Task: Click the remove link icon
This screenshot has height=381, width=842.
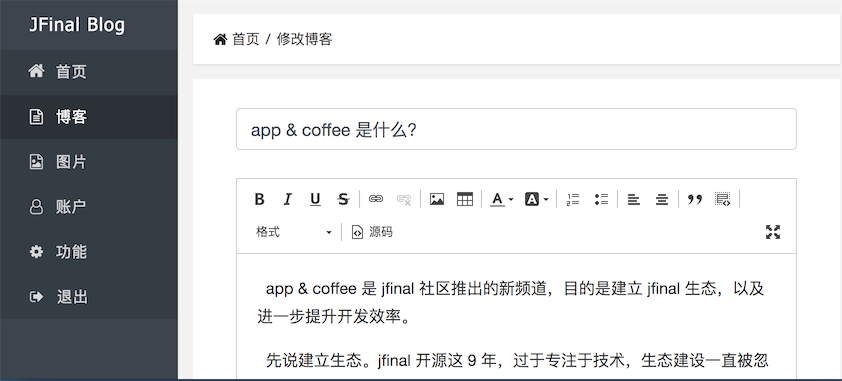Action: pos(404,200)
